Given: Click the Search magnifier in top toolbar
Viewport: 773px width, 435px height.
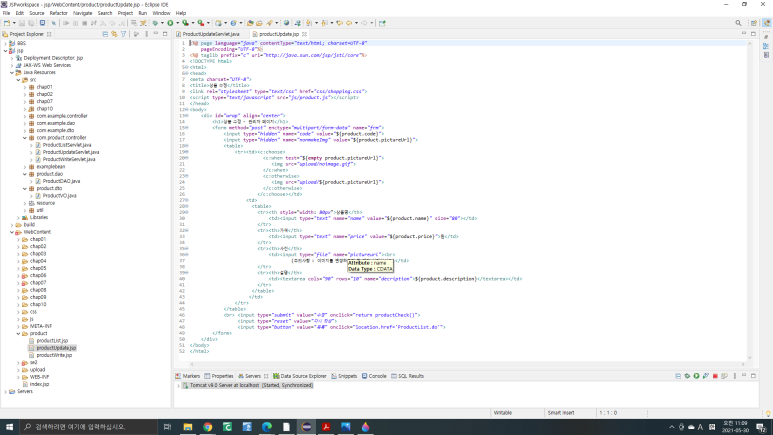Looking at the screenshot, I should (x=738, y=23).
